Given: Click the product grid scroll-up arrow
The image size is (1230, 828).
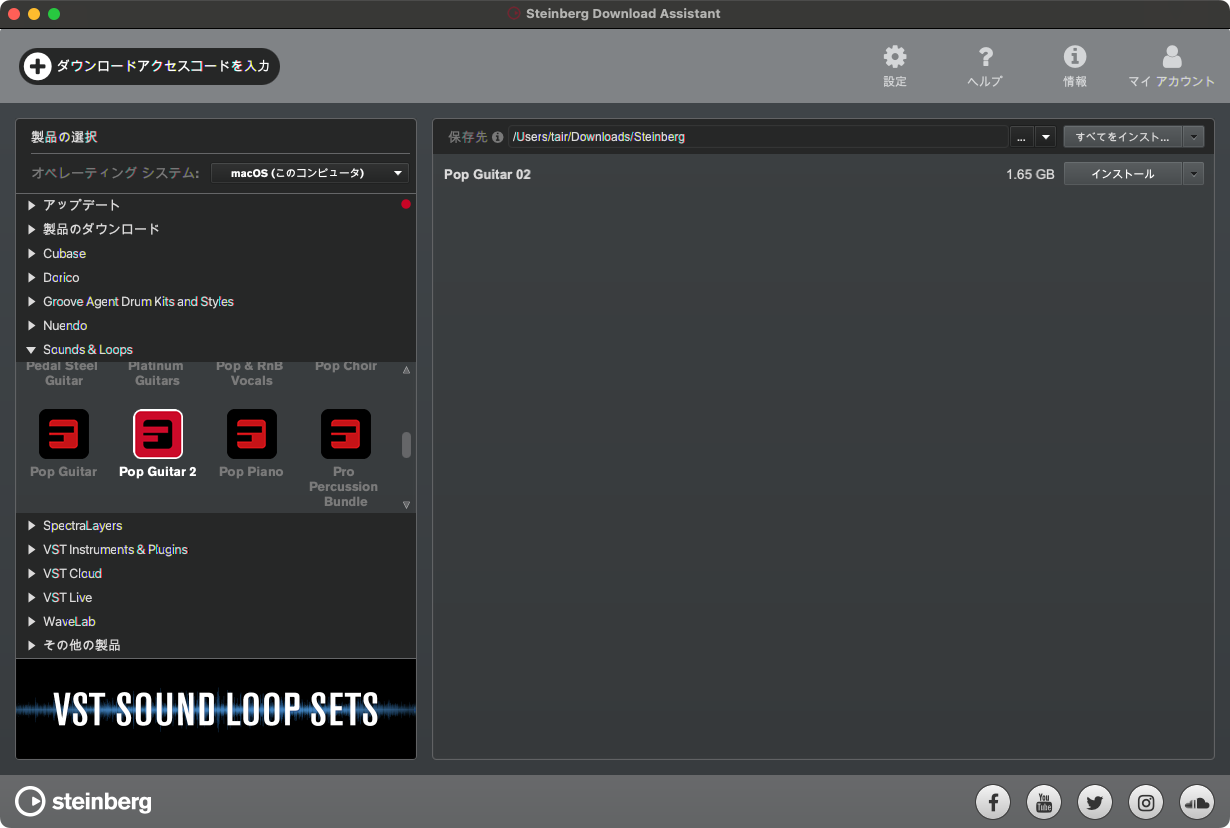Looking at the screenshot, I should [x=407, y=370].
